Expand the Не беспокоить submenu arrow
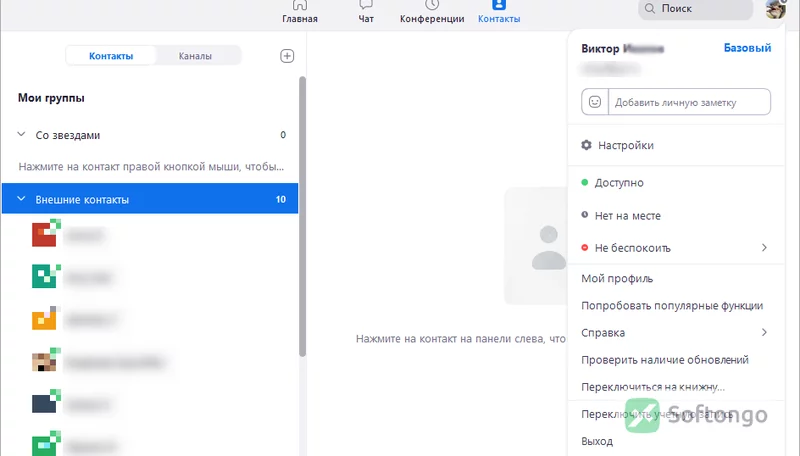 (x=764, y=247)
